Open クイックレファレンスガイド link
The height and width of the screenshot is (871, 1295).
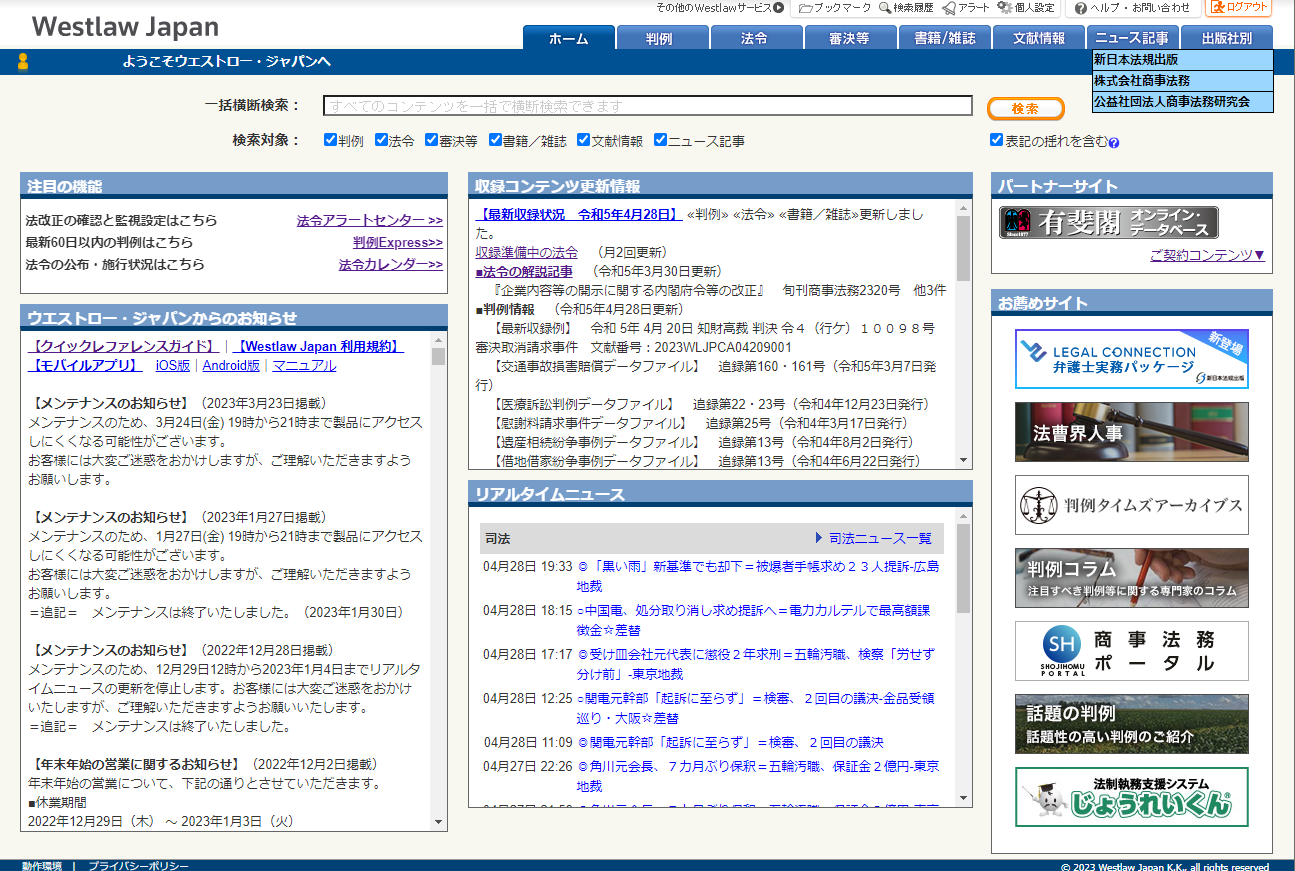123,346
